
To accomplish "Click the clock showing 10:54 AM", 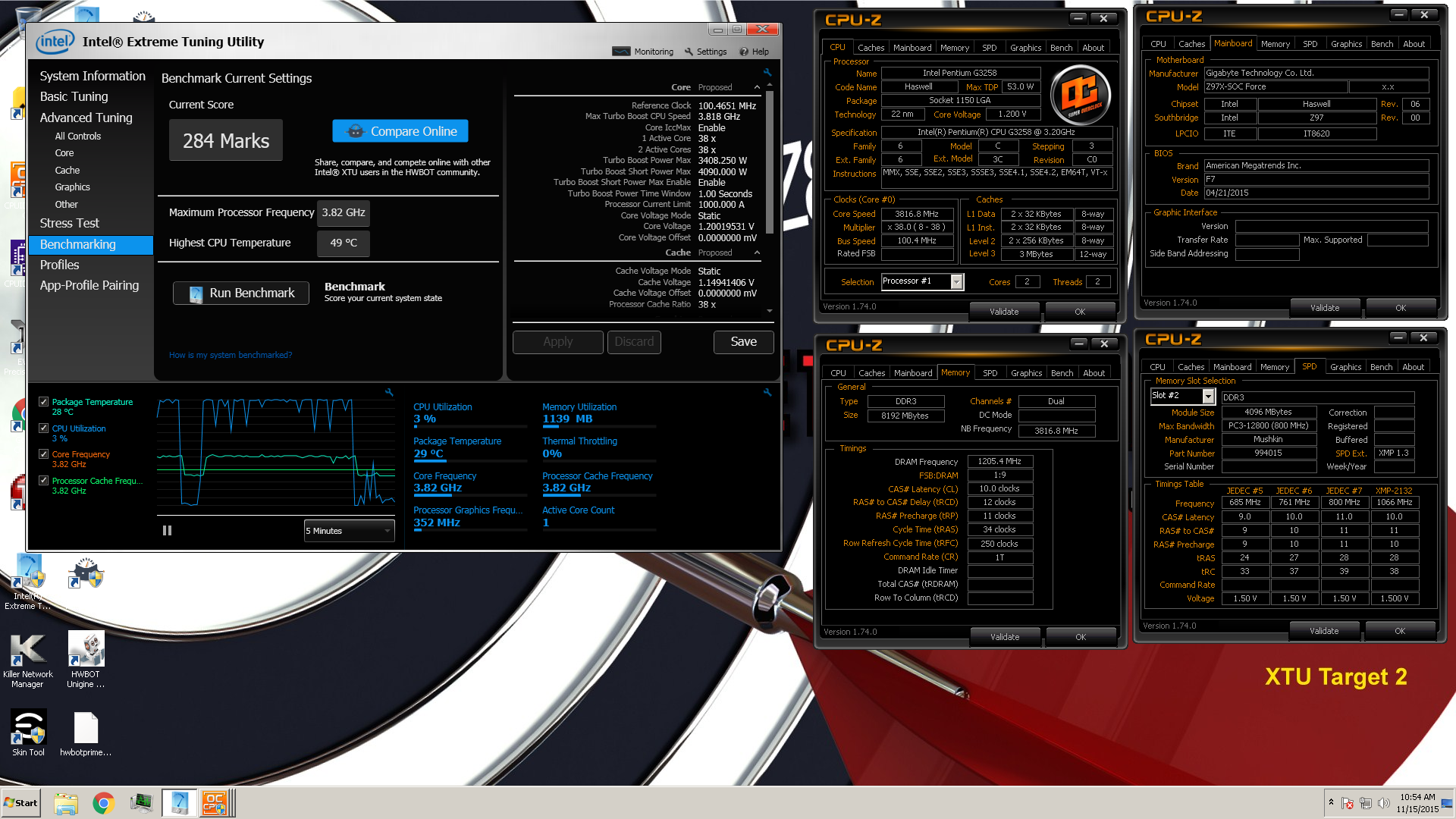I will [1417, 797].
